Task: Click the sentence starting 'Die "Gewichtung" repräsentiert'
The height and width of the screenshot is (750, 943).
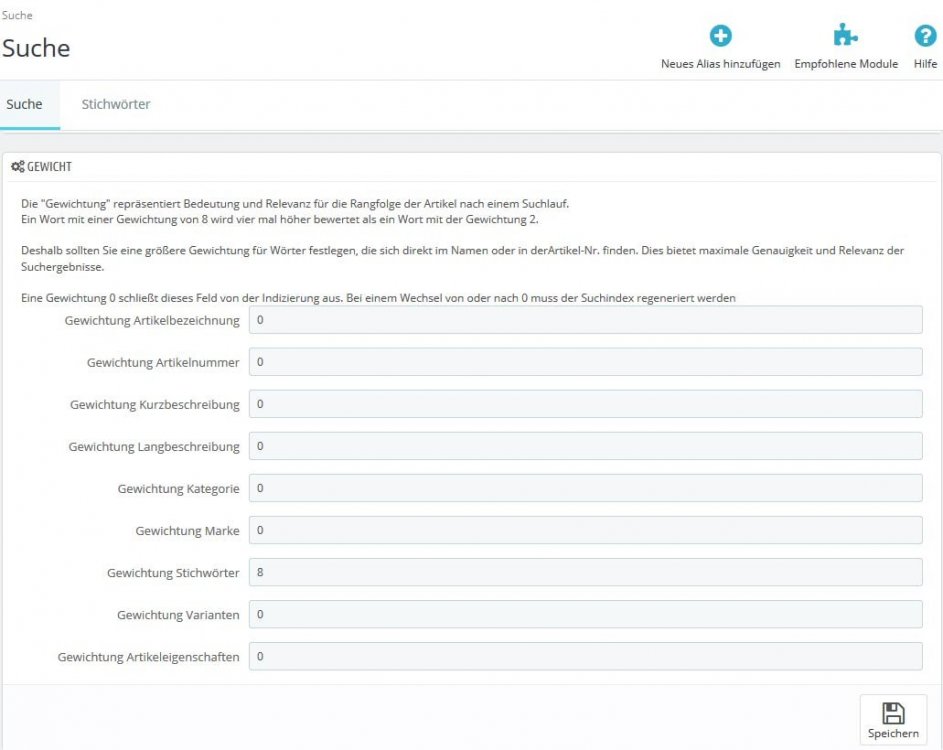Action: (295, 204)
